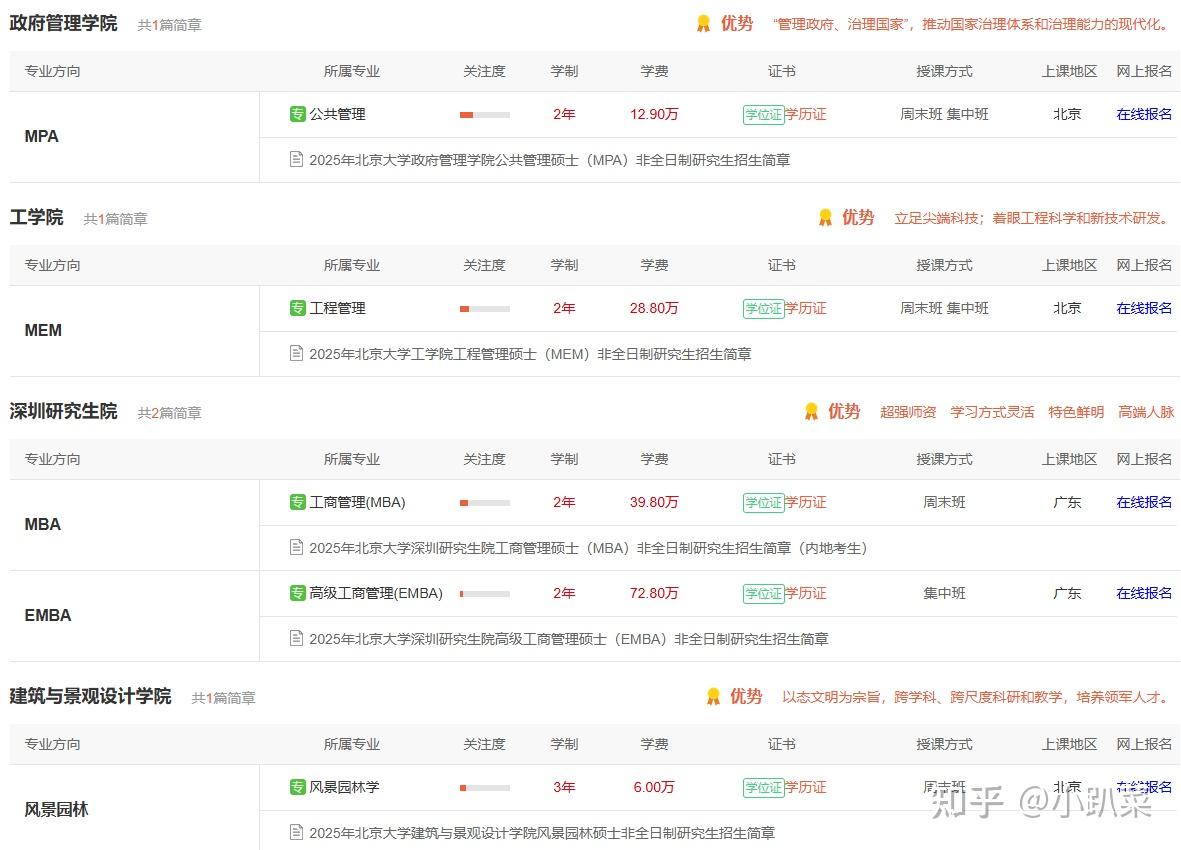Screen dimensions: 1181x850
Task: Click the 关注度 bar for 工商管理(MBA)
Action: point(485,503)
